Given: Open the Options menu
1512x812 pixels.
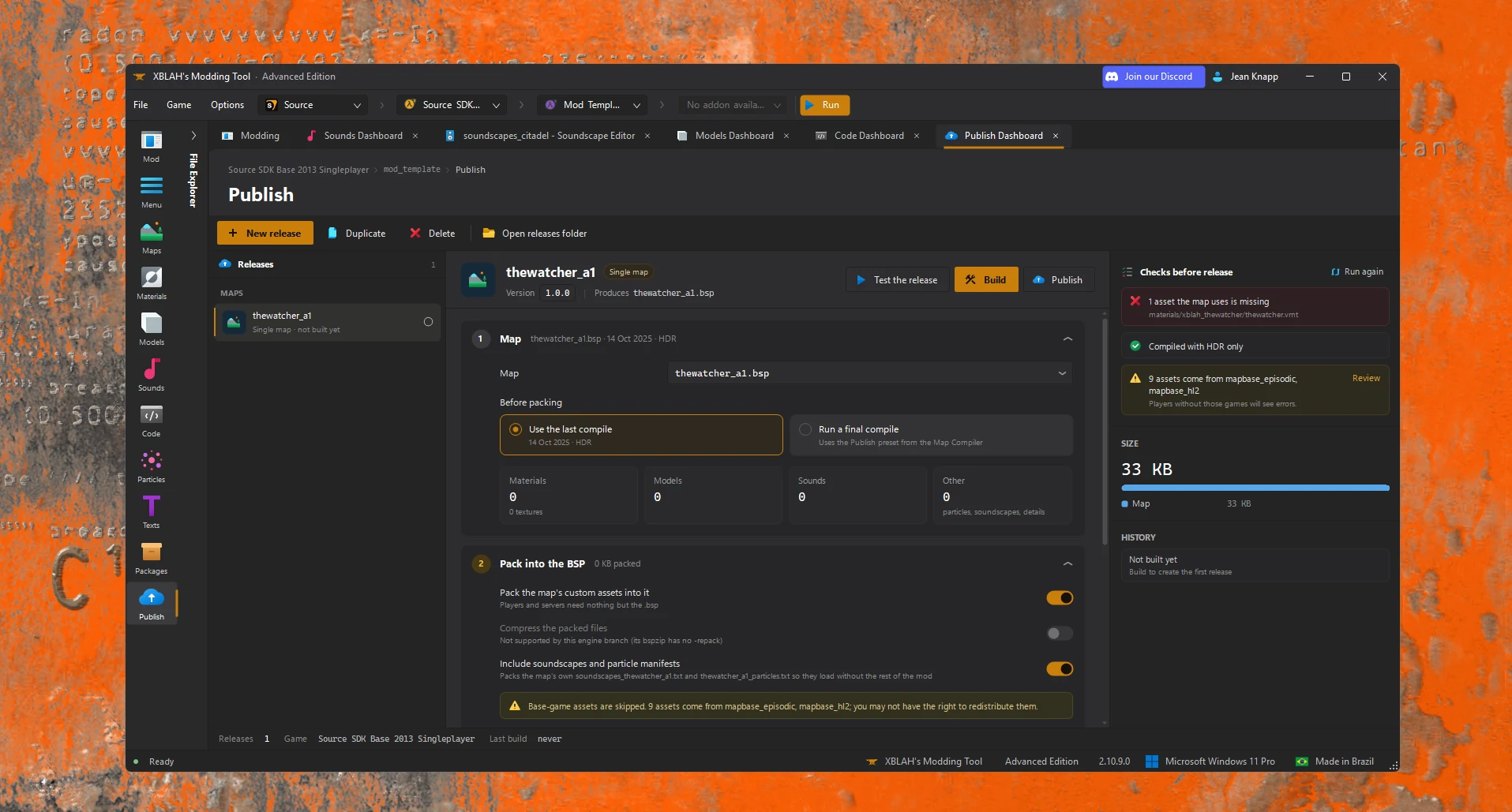Looking at the screenshot, I should (x=227, y=105).
